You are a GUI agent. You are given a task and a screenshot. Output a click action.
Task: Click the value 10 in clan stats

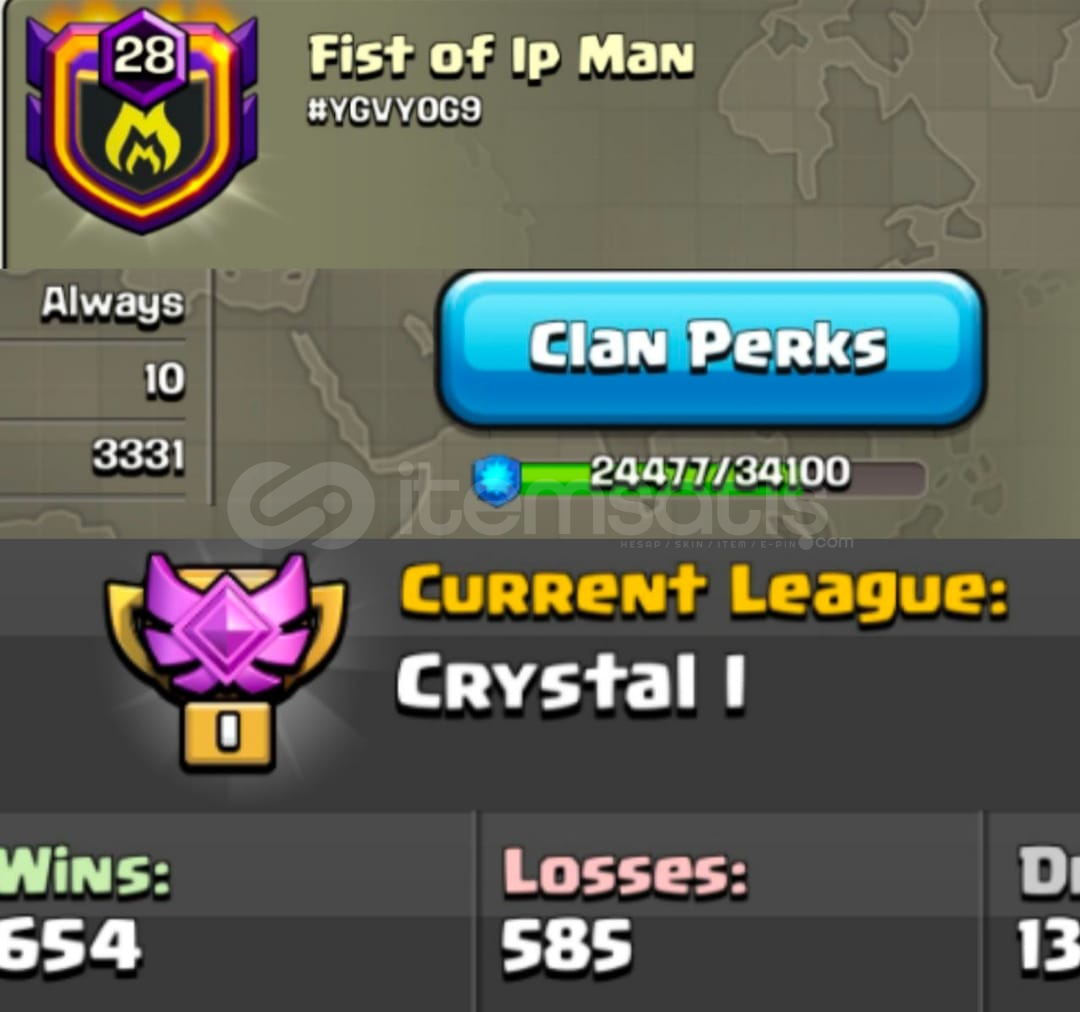pos(164,380)
